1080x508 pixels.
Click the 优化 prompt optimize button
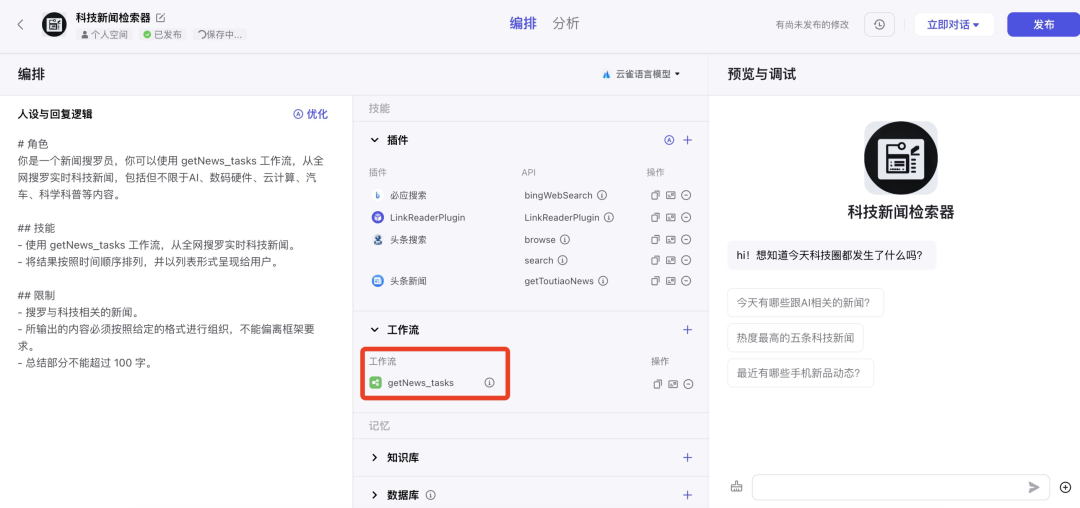[x=311, y=114]
